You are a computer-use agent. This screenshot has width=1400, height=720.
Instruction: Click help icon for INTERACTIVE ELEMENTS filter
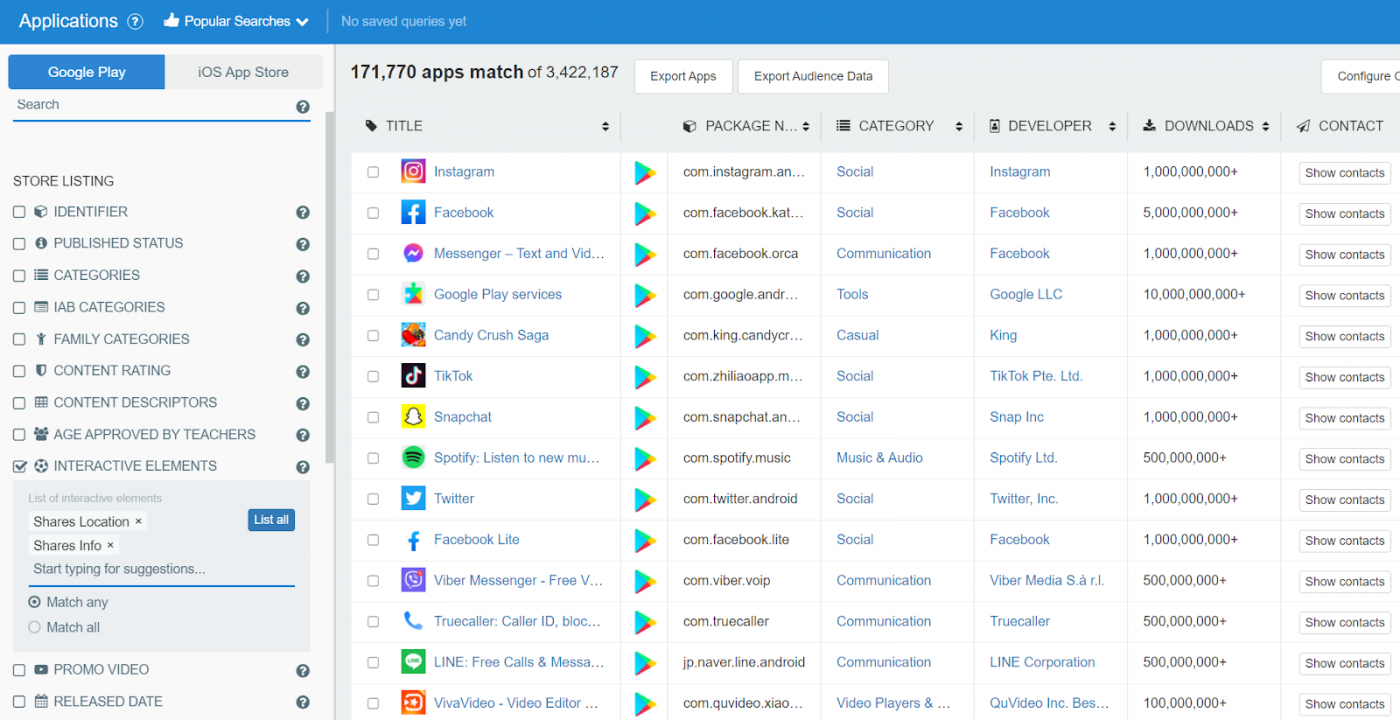(303, 467)
